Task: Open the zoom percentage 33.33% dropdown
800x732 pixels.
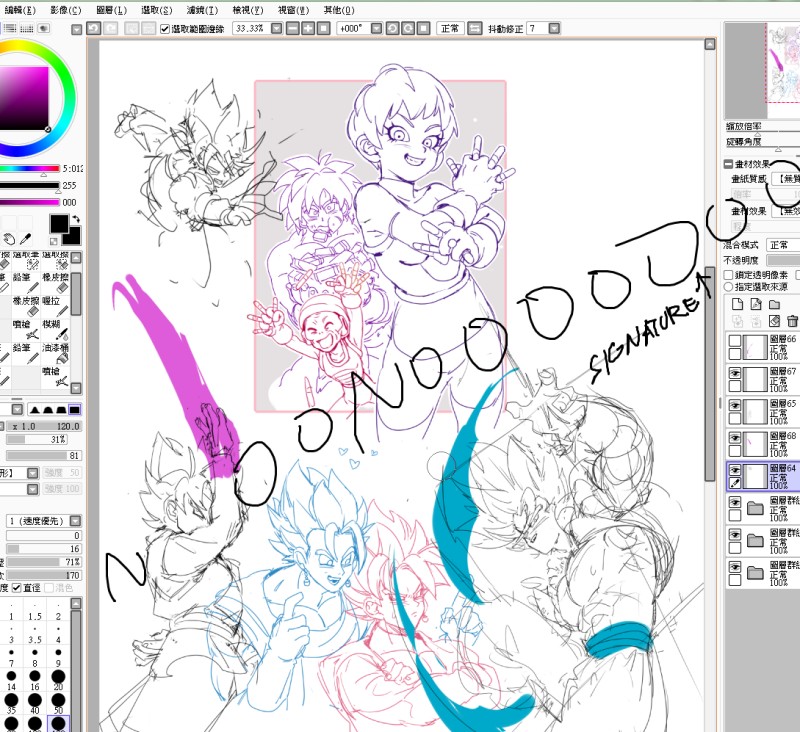Action: pyautogui.click(x=276, y=29)
